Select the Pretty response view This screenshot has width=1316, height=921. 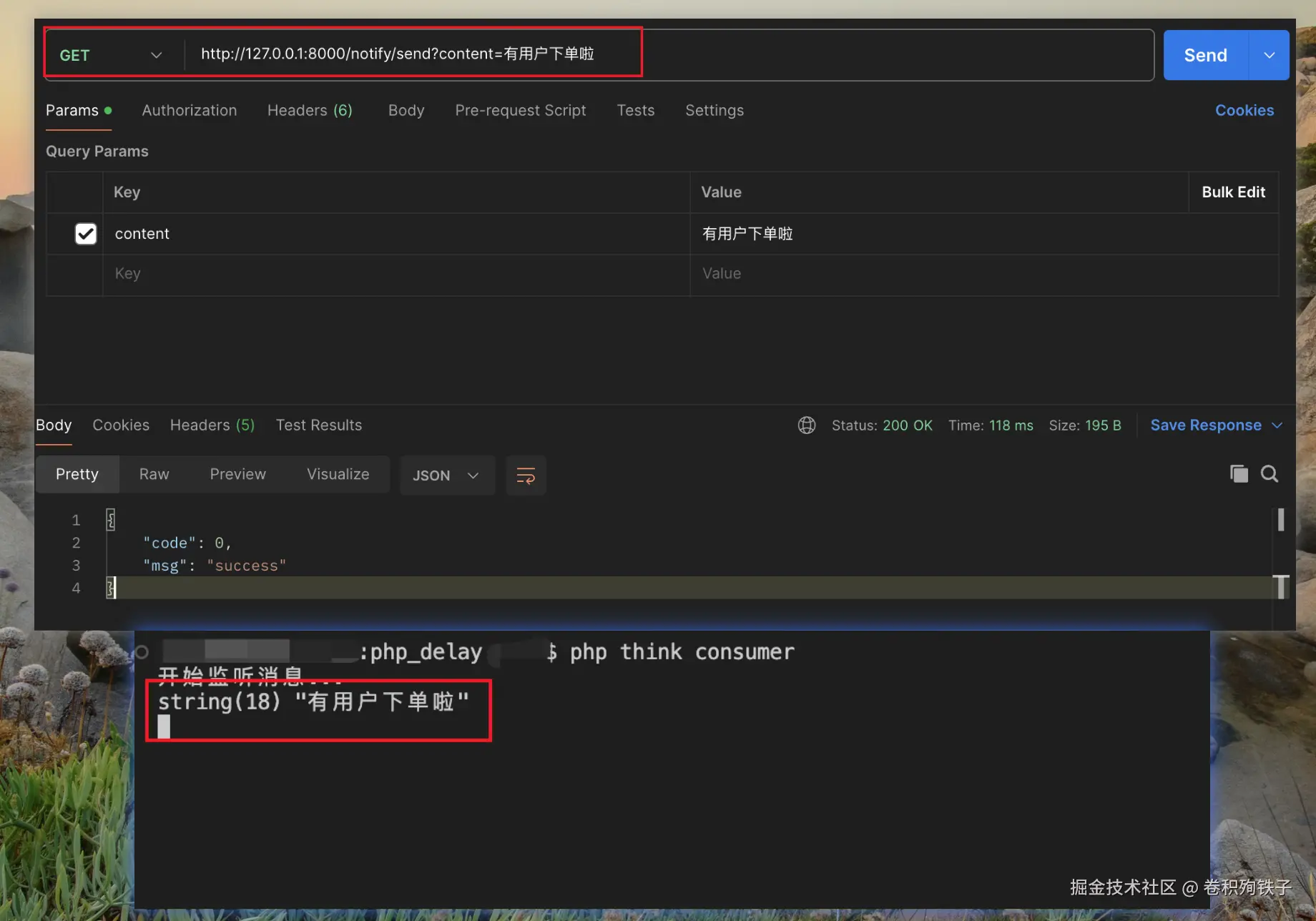point(77,474)
